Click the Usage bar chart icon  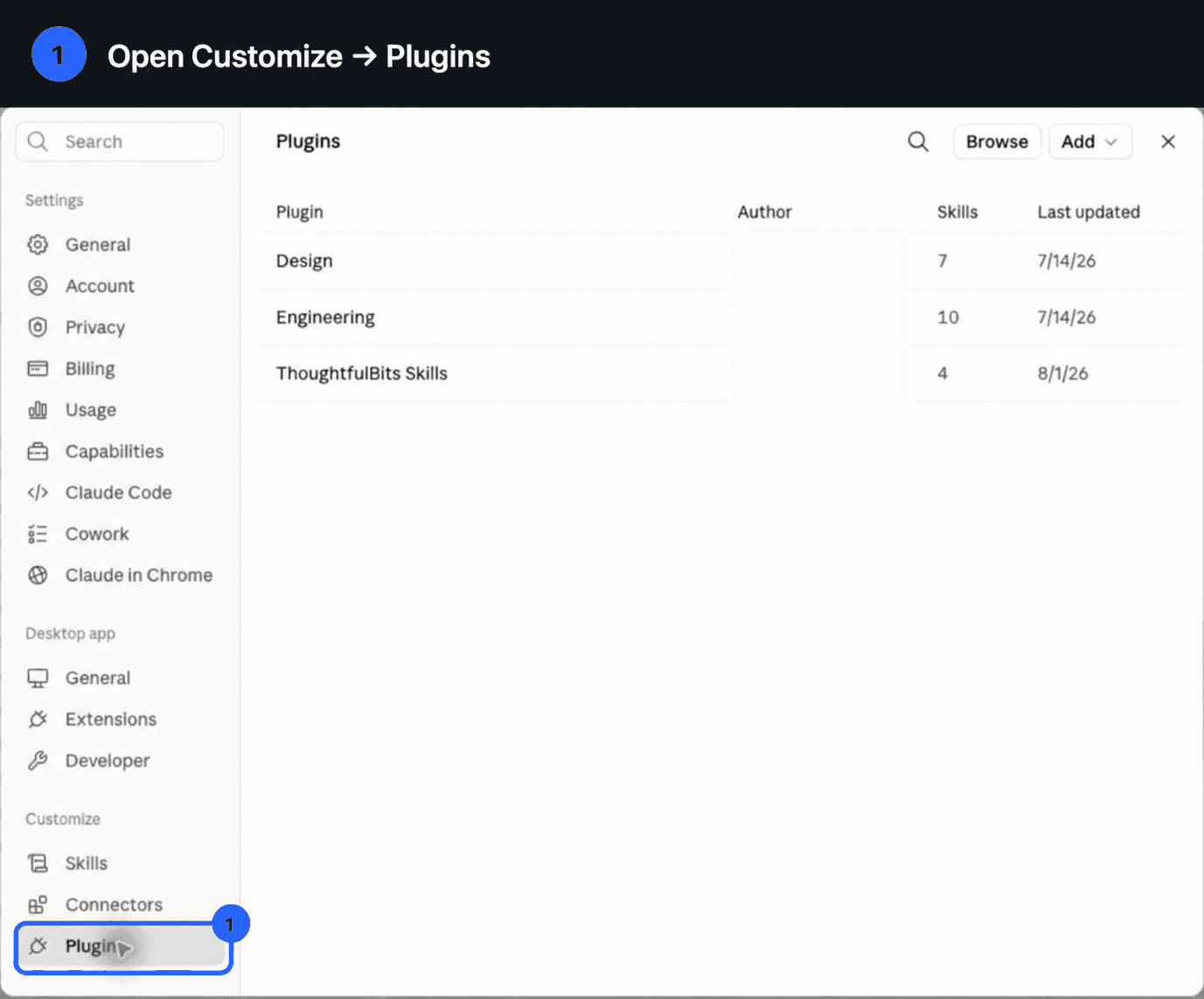click(x=38, y=409)
